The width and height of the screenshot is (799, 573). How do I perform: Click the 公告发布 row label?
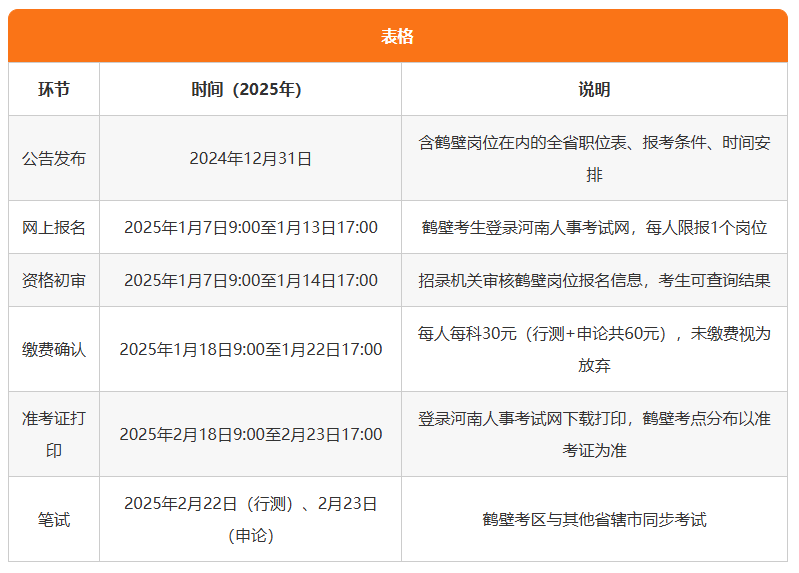[54, 158]
